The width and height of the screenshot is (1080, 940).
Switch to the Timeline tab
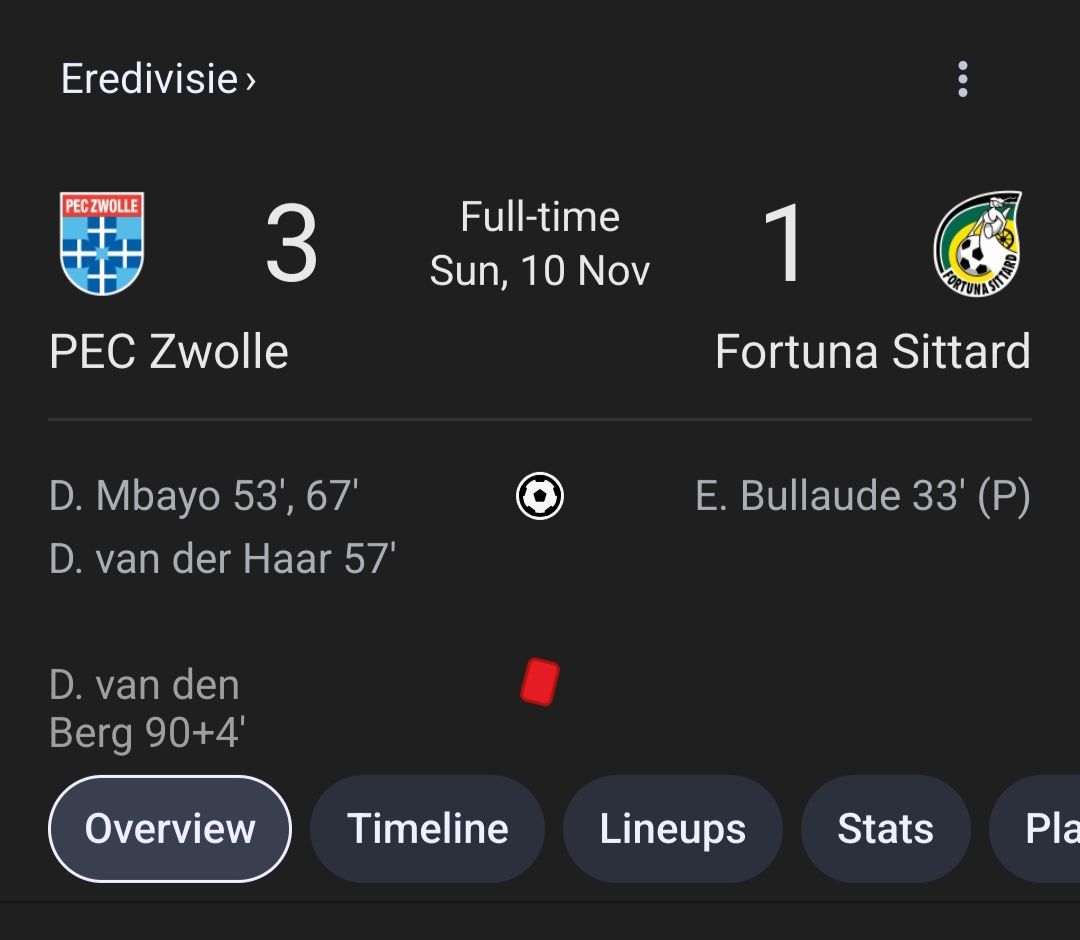point(427,828)
